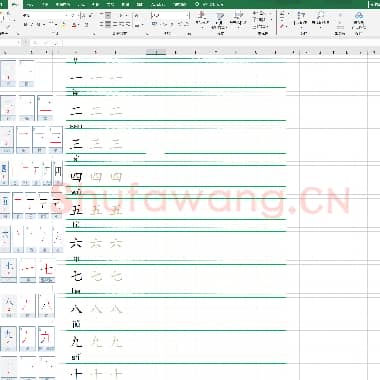This screenshot has height=380, width=380.
Task: Toggle Middle Align in the alignment group
Action: (x=109, y=15)
